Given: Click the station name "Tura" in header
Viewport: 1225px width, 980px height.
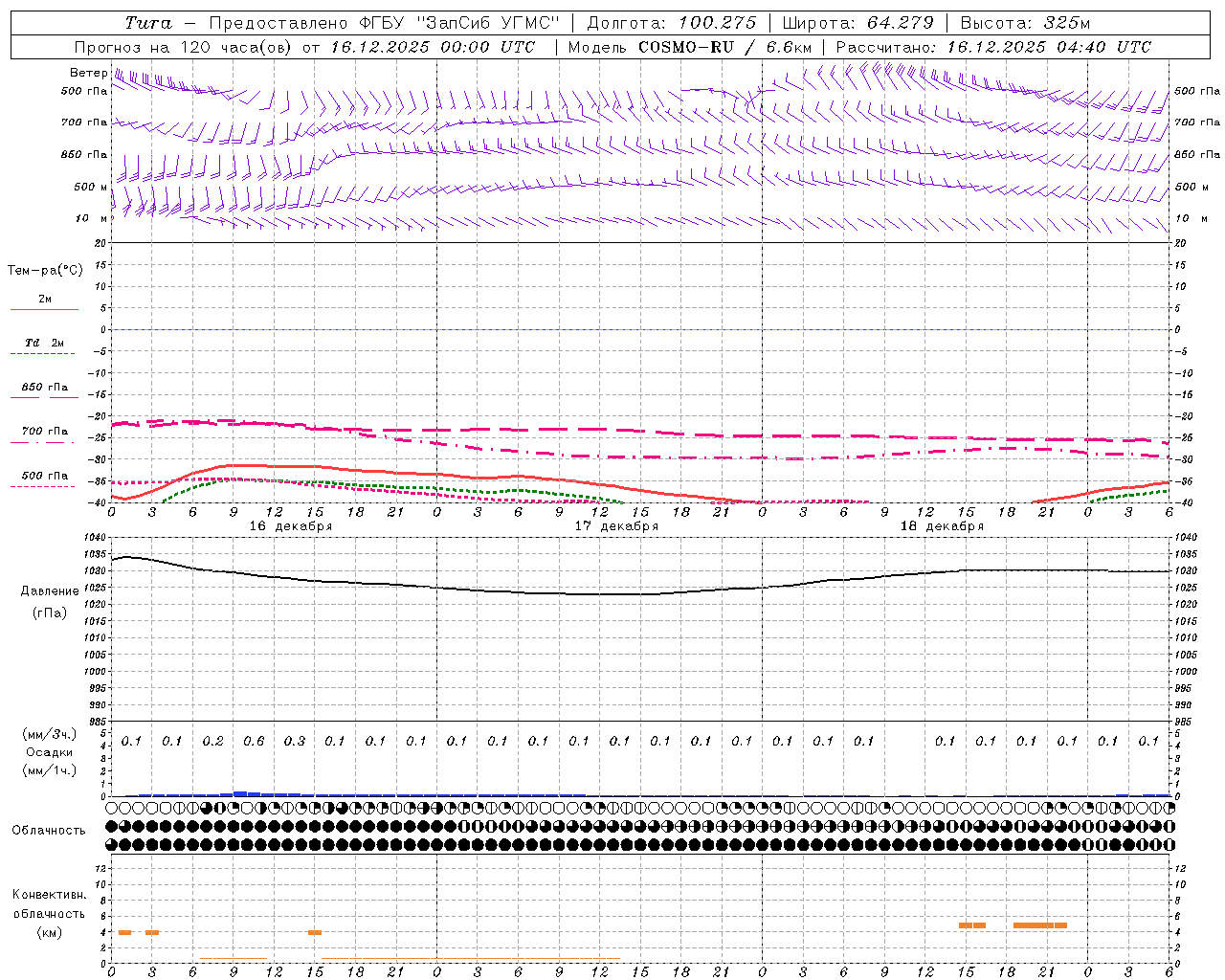Looking at the screenshot, I should [148, 23].
